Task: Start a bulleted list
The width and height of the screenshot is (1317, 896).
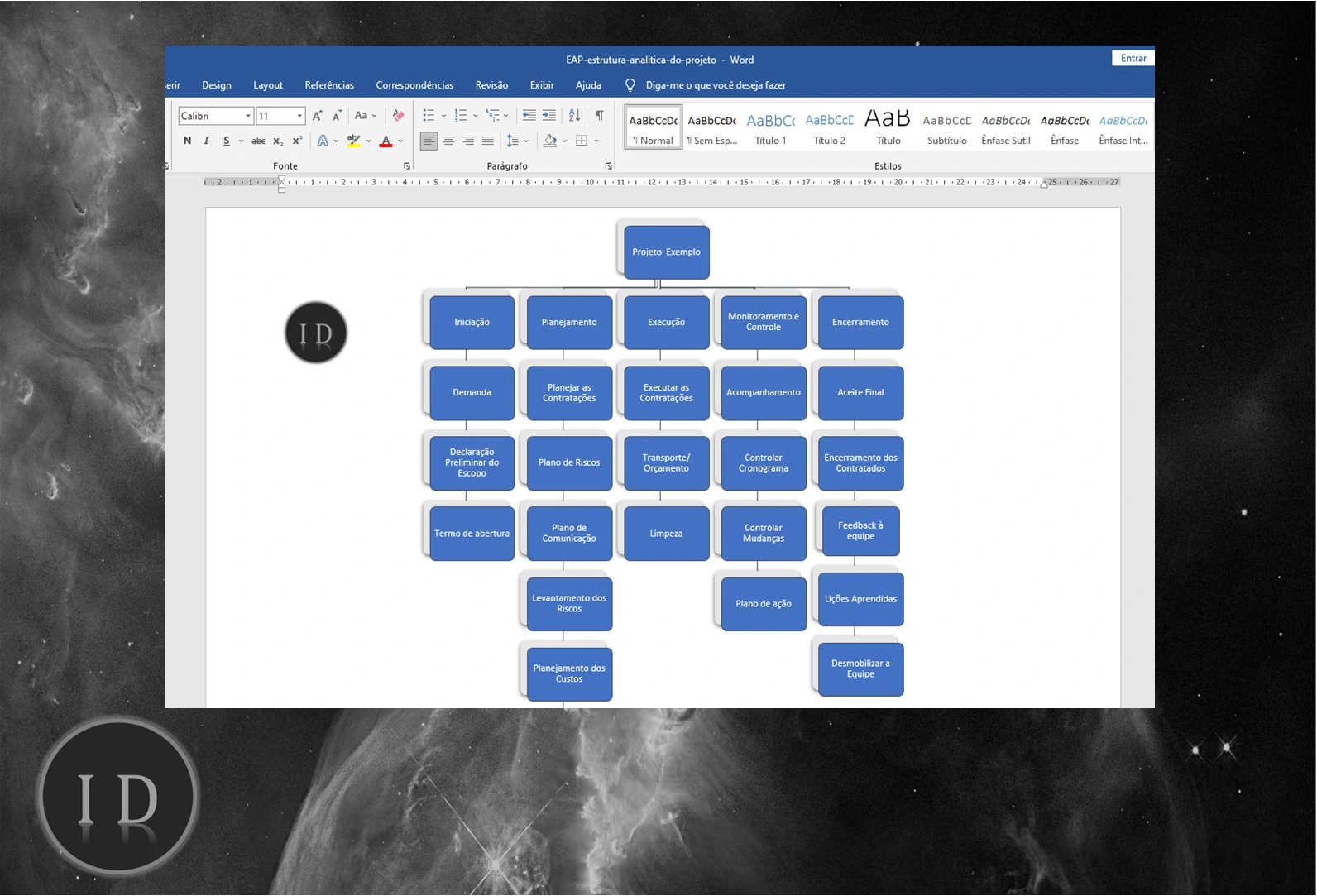Action: click(429, 116)
